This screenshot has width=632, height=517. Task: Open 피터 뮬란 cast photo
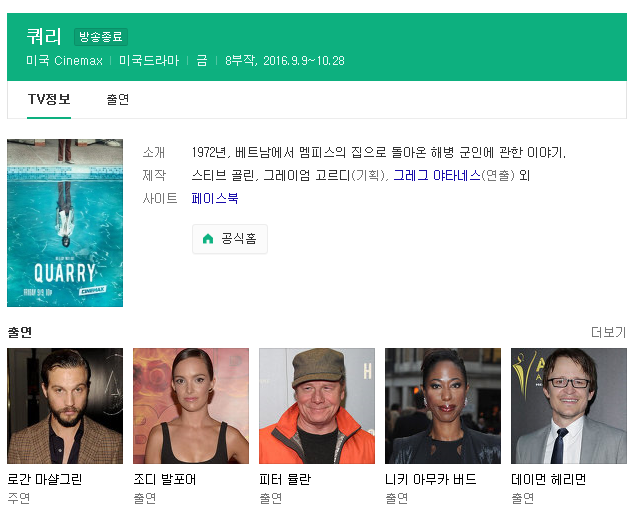[x=317, y=406]
